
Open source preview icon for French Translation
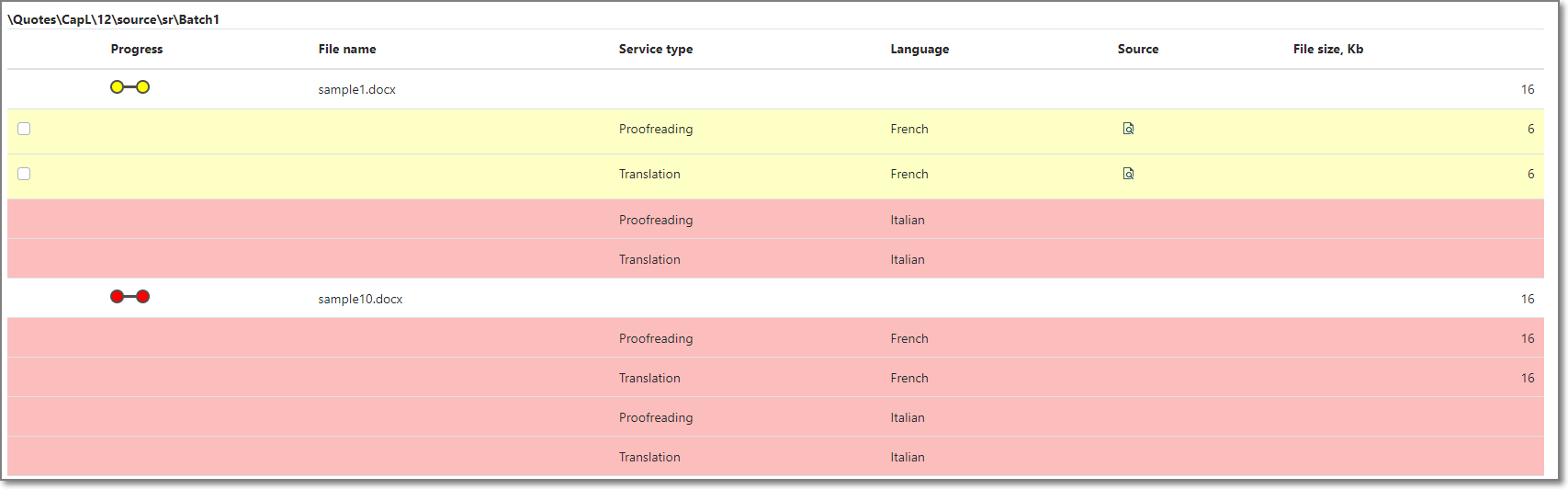[1128, 174]
